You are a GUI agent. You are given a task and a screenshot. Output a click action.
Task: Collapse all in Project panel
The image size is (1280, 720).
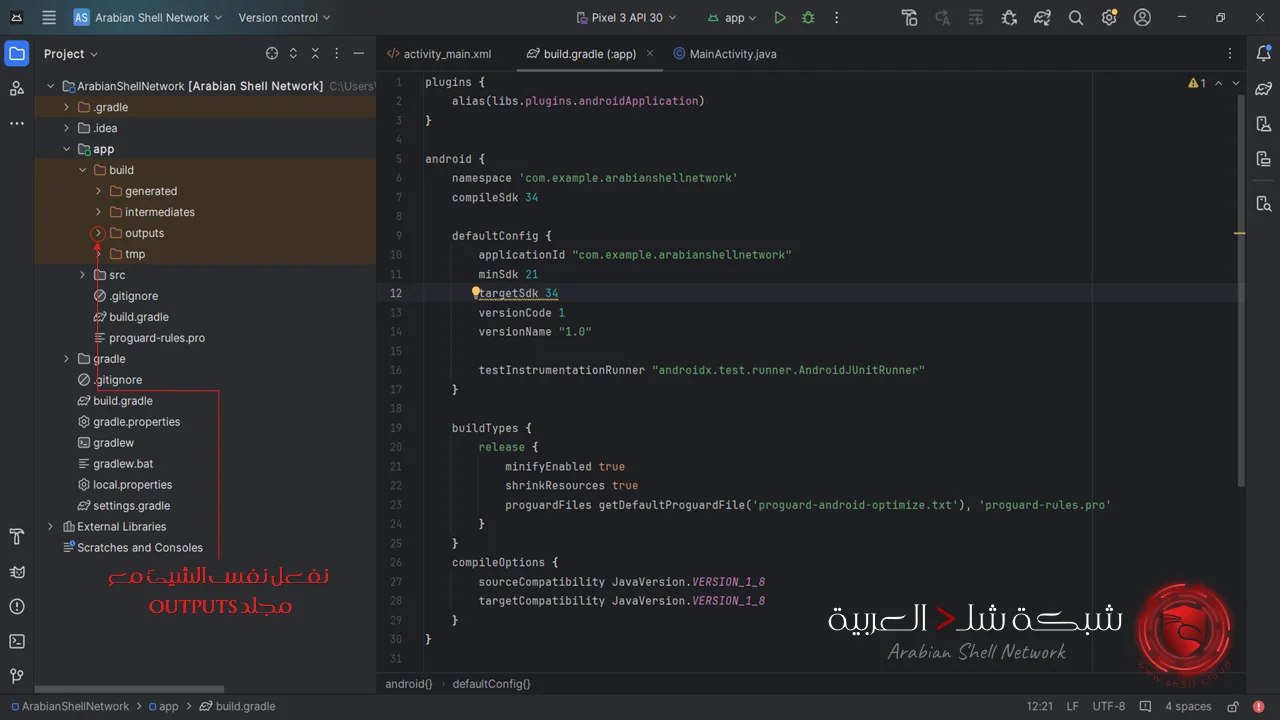pos(315,54)
